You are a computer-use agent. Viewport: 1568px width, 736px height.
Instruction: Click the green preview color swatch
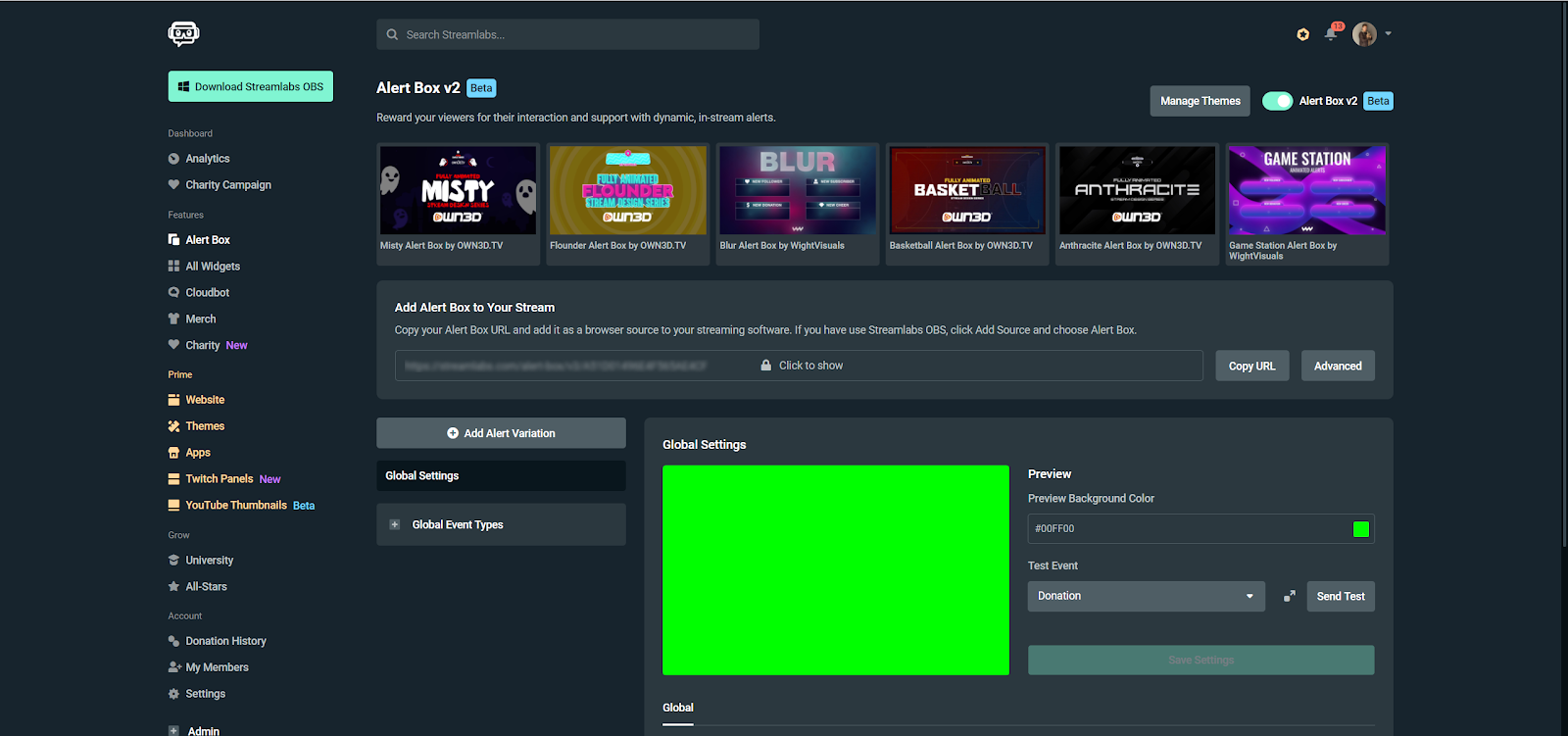pyautogui.click(x=1360, y=529)
